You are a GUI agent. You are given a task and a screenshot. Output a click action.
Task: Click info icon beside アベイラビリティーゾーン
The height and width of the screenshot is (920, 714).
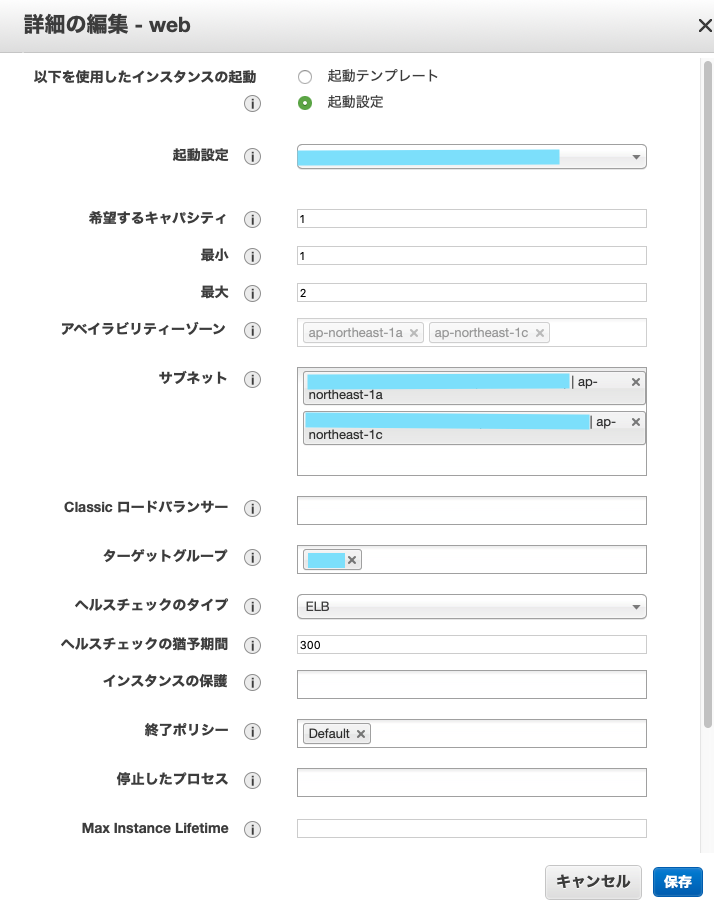click(x=253, y=330)
